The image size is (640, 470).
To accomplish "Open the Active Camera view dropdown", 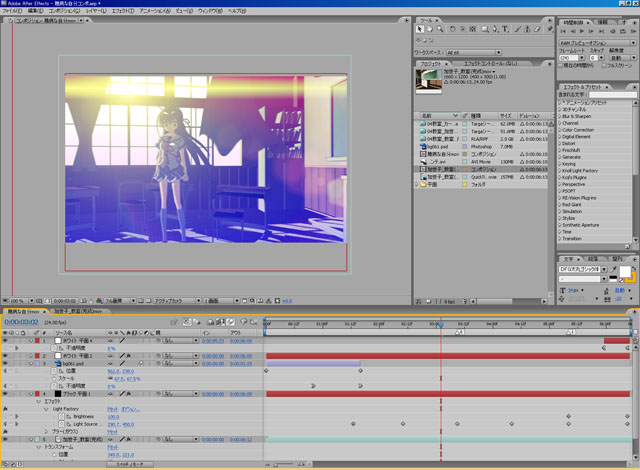I will coord(178,301).
